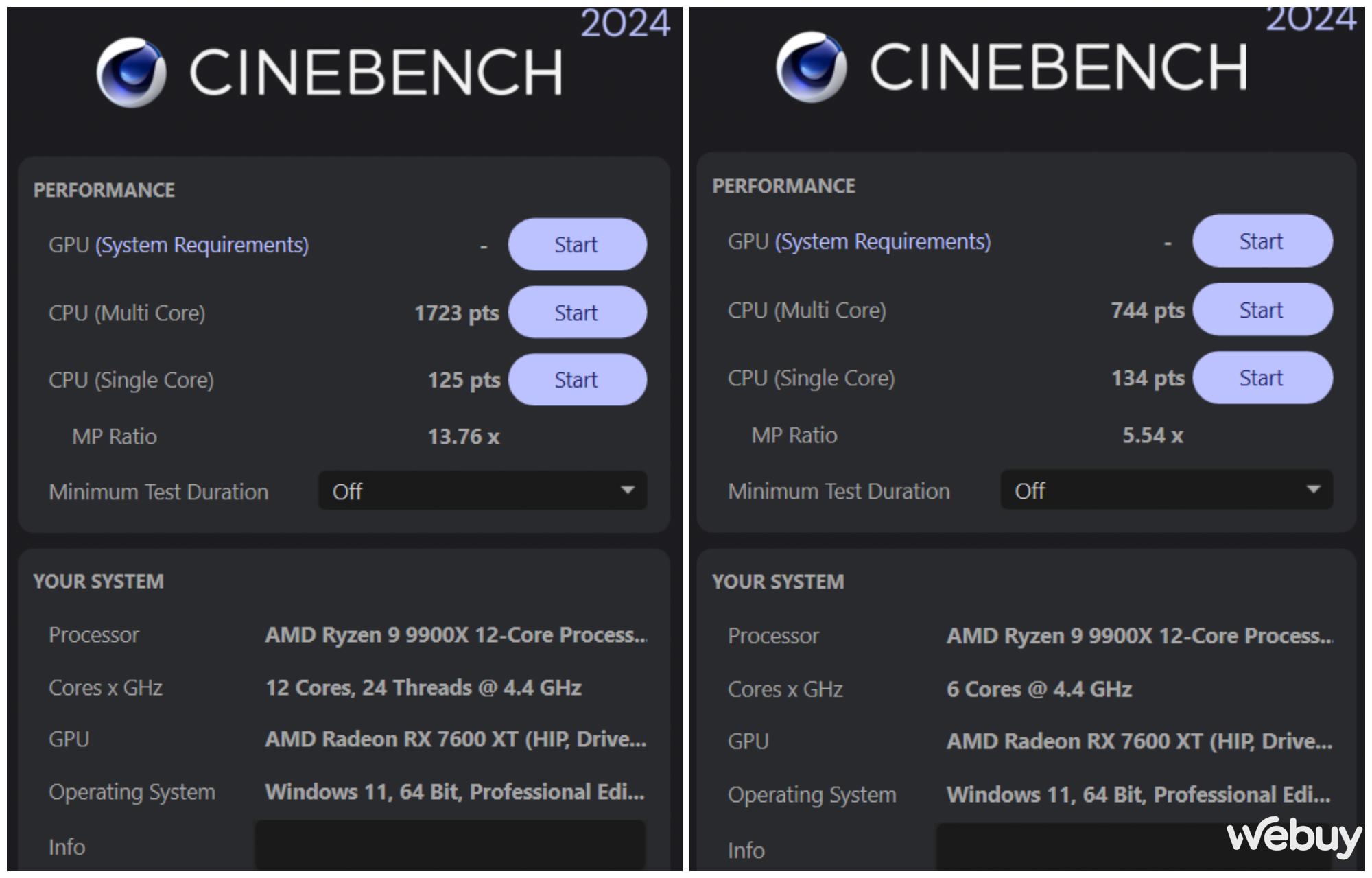Click the 744 pts multi core score
This screenshot has width=1372, height=878.
click(1148, 311)
